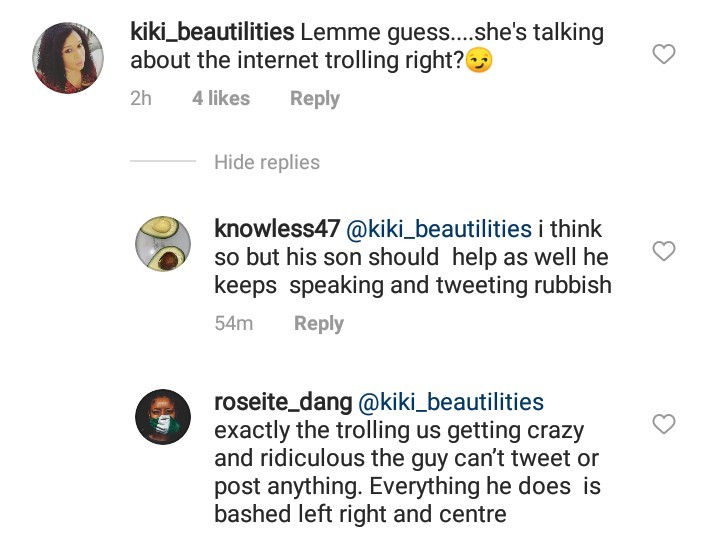Screen dimensions: 720x537
Task: Reply to the kiki_beautilities comment
Action: 314,99
